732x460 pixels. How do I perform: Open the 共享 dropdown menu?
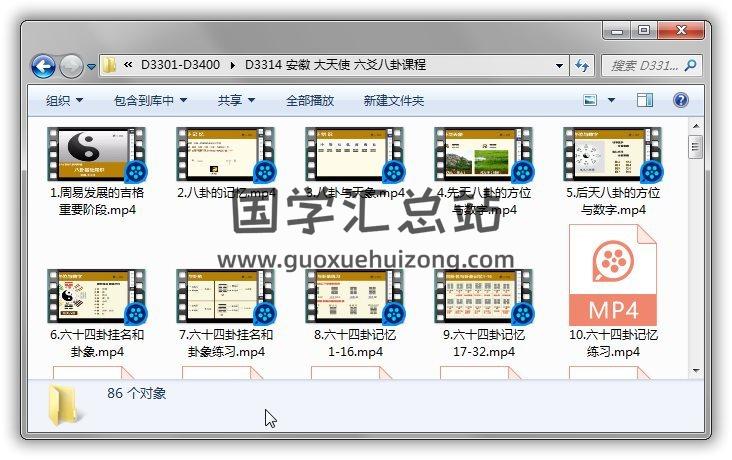pos(236,101)
